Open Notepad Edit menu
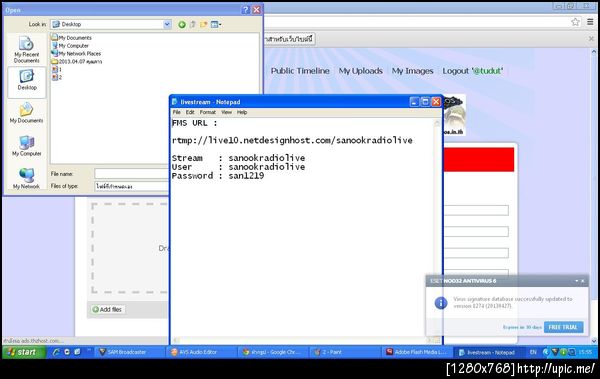 coord(190,112)
